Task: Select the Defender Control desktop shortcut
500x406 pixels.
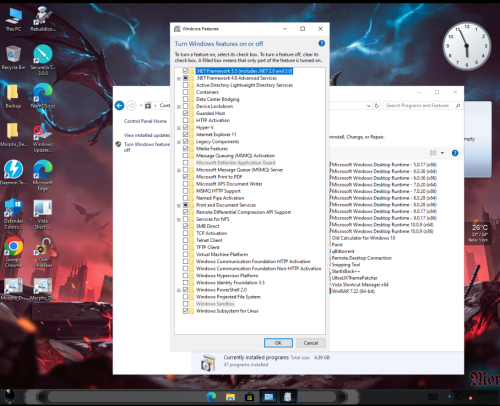Action: point(13,214)
